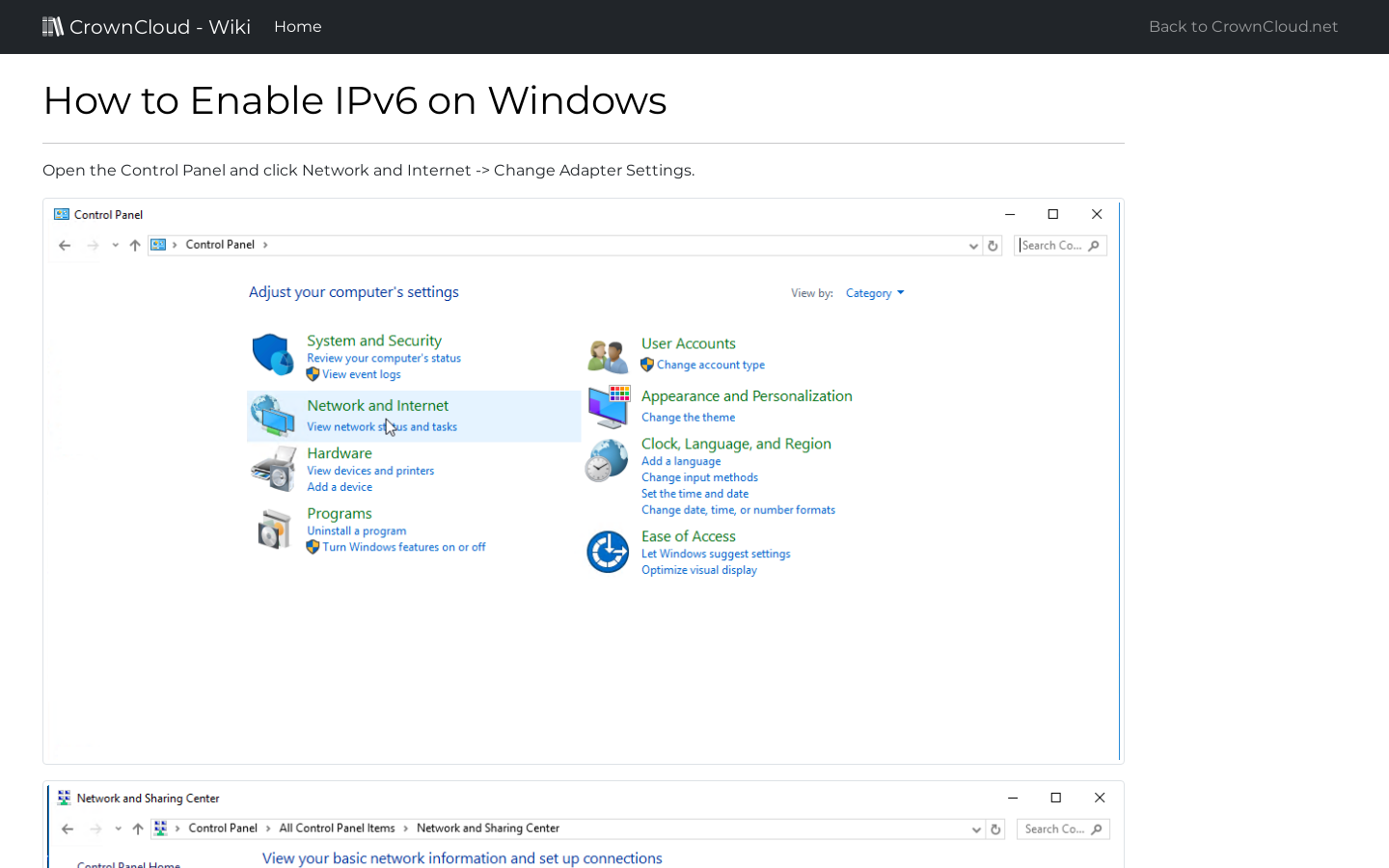Click the Control Panel search box
This screenshot has height=868, width=1389.
coord(1060,246)
